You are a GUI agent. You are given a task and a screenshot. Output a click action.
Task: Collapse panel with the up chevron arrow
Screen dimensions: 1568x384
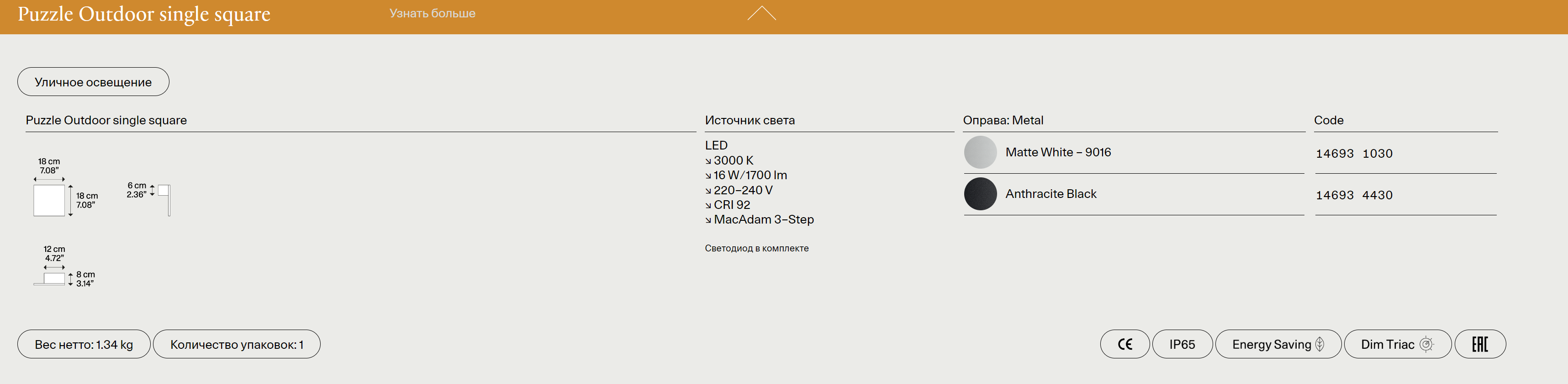[x=761, y=13]
